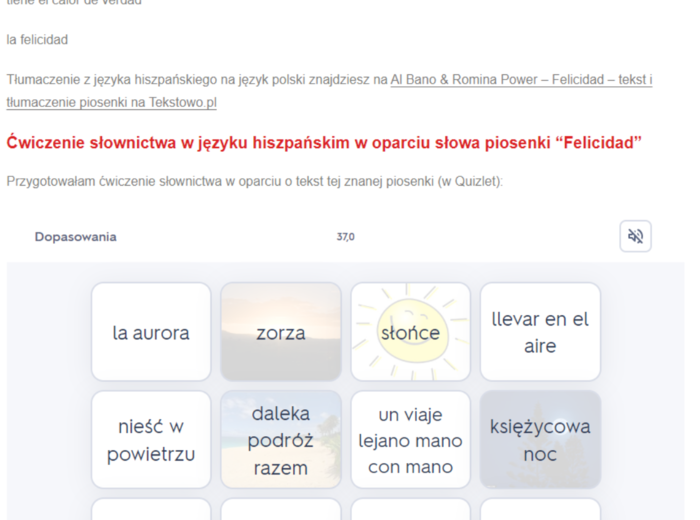Click the cut-off card below 'nieść w powietrzu'
Screen dimensions: 700x520
(151, 509)
